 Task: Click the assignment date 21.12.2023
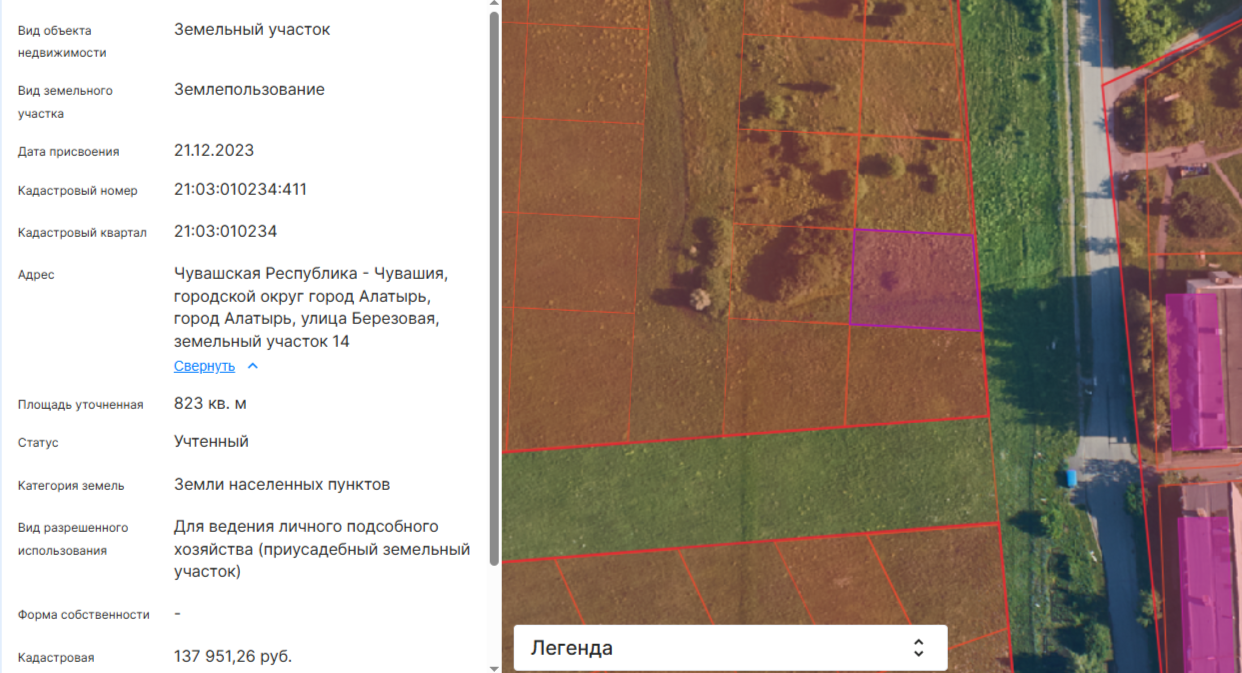pos(214,150)
